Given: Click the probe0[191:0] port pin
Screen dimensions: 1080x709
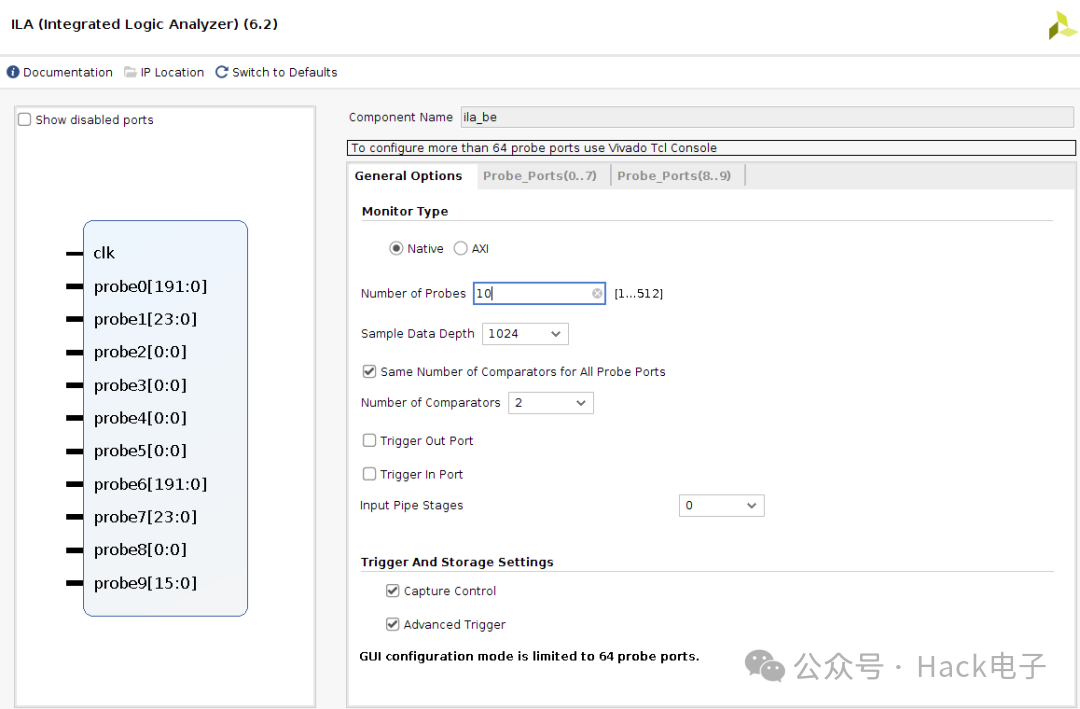Looking at the screenshot, I should [x=75, y=287].
